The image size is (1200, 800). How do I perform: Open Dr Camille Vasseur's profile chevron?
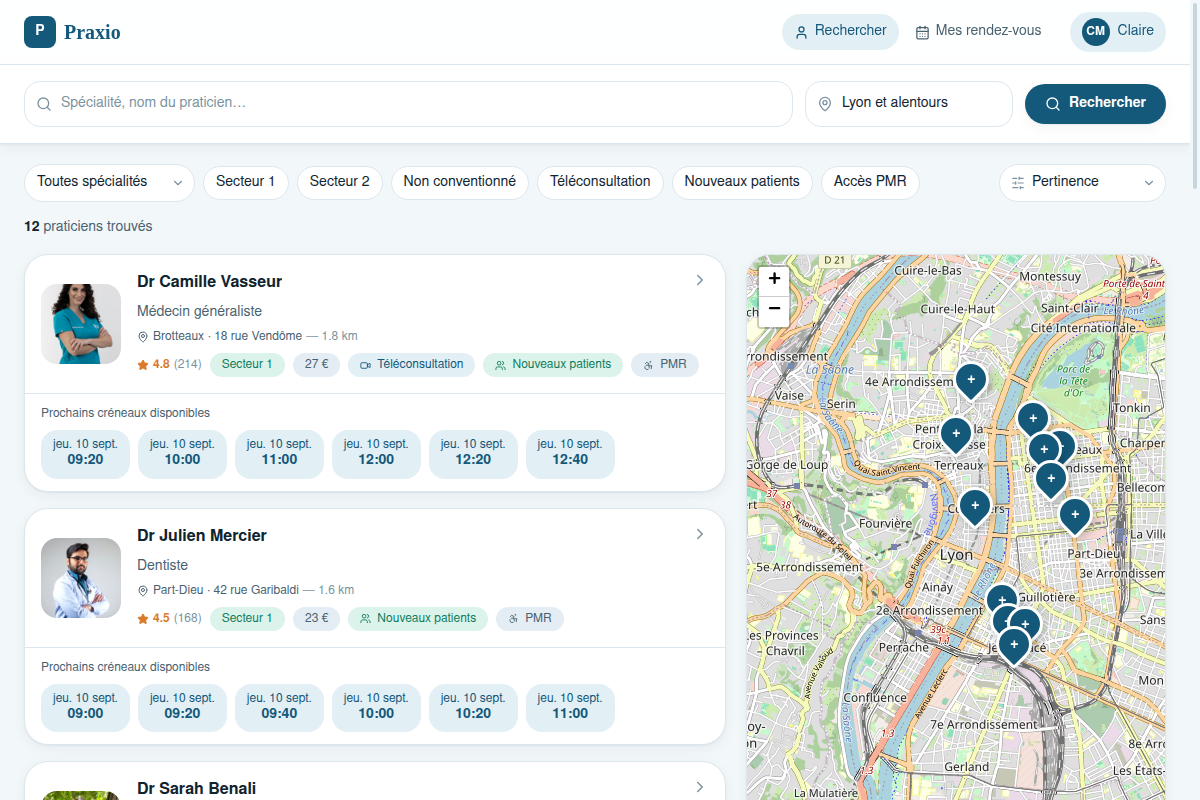point(700,281)
